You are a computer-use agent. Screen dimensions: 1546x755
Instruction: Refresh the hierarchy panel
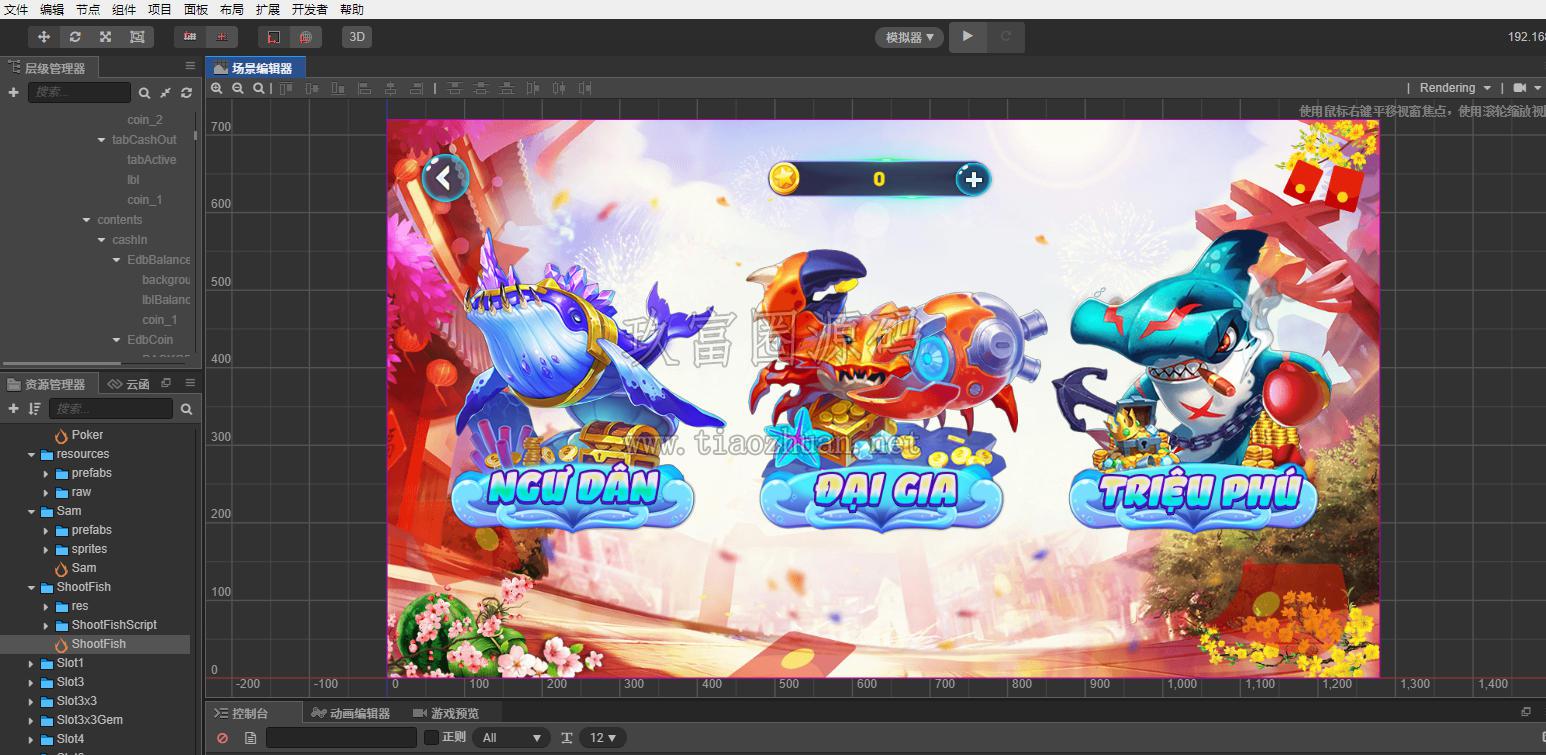186,93
